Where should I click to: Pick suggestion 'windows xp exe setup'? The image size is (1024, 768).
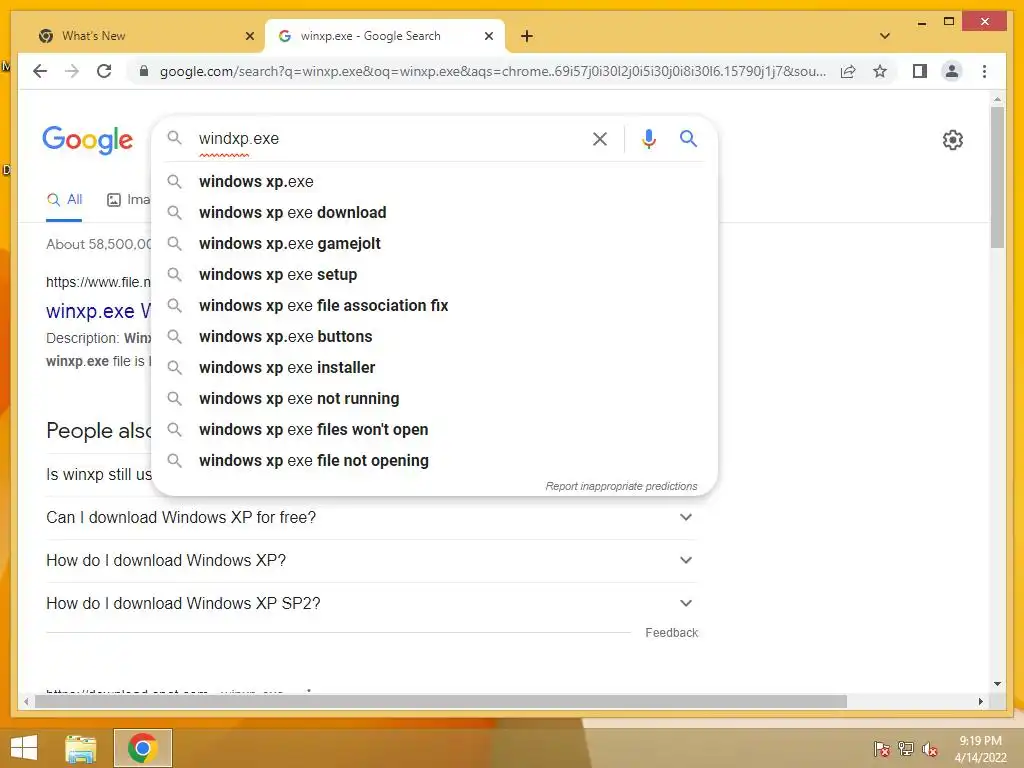[x=434, y=274]
